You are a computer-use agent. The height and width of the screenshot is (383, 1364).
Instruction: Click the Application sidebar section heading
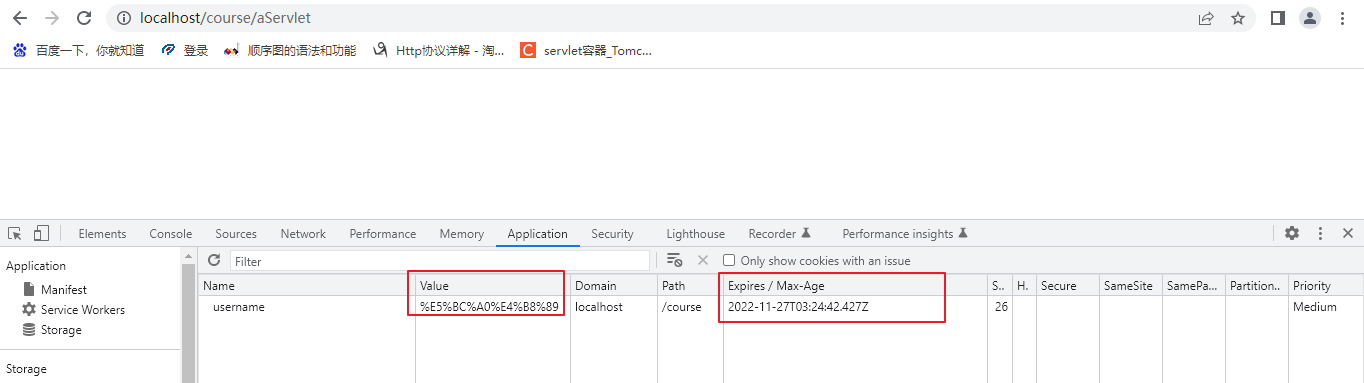pyautogui.click(x=36, y=266)
